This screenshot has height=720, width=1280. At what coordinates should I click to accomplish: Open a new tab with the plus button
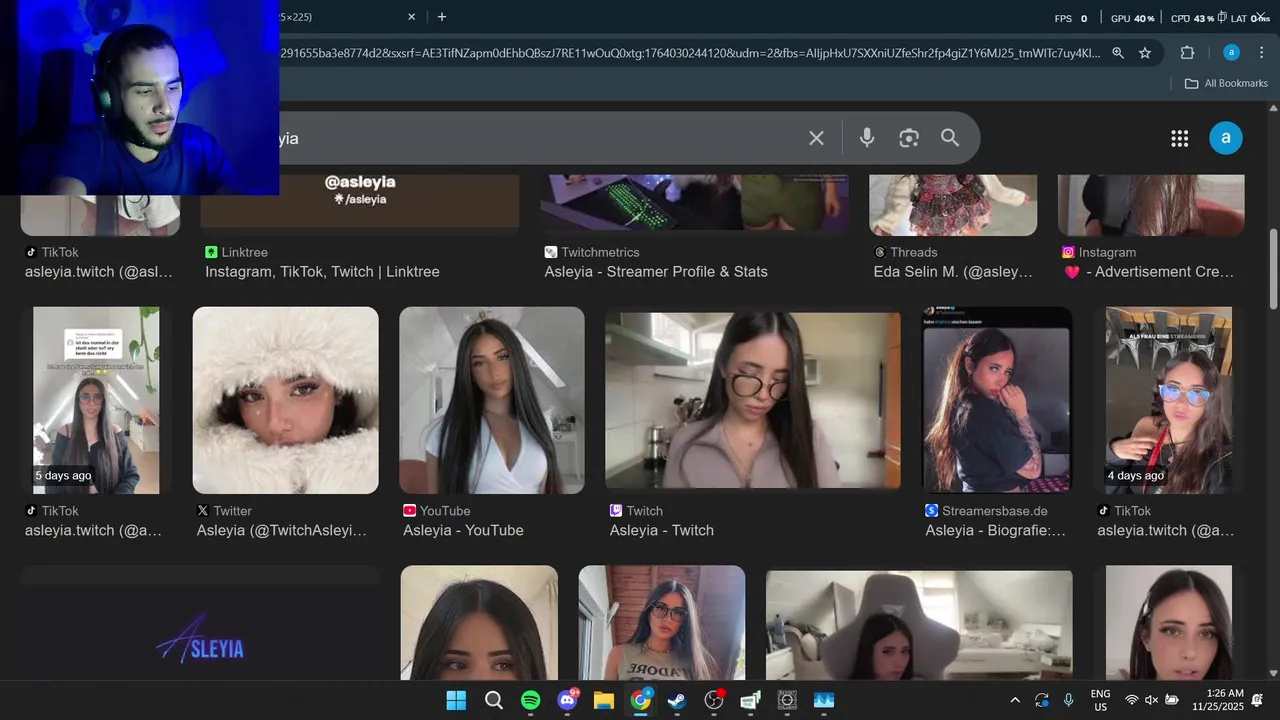[442, 16]
